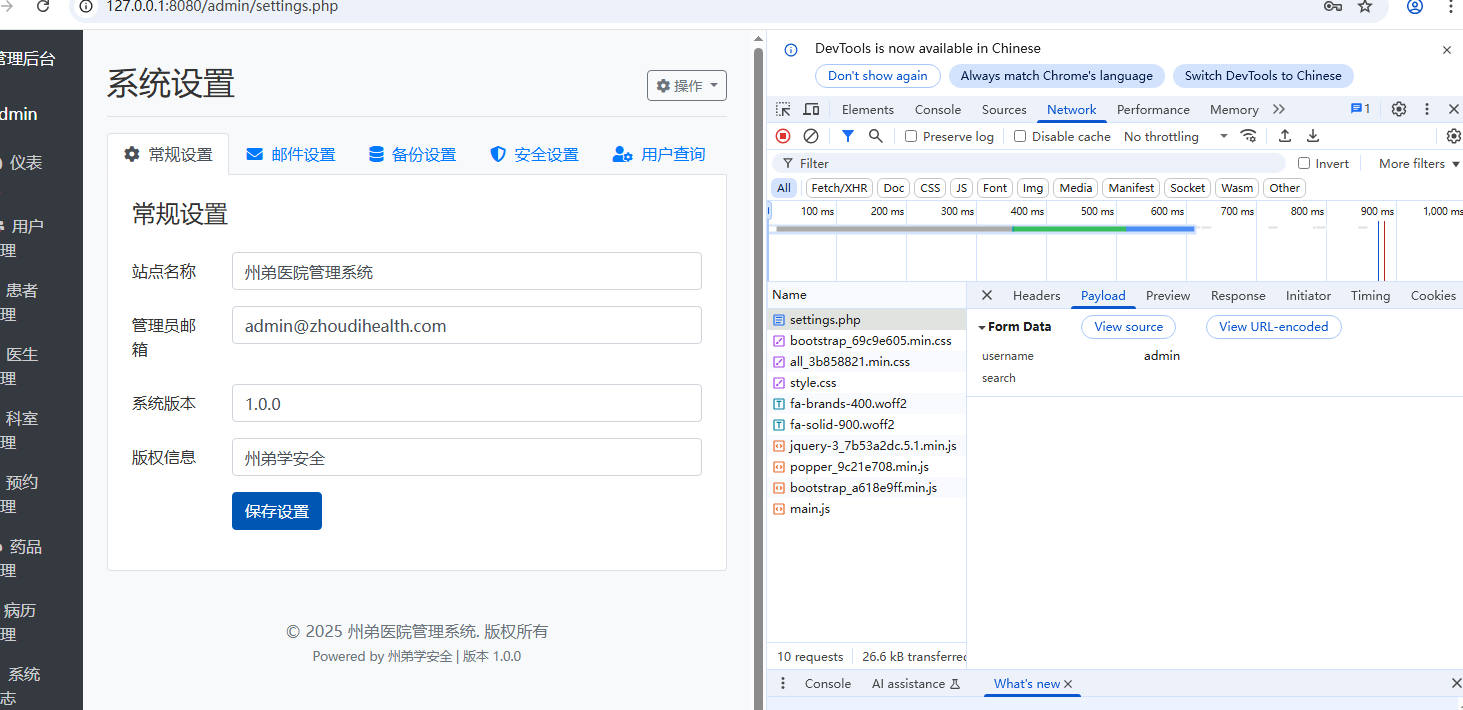The height and width of the screenshot is (710, 1463).
Task: Click Switch DevTools to Chinese button
Action: coord(1263,76)
